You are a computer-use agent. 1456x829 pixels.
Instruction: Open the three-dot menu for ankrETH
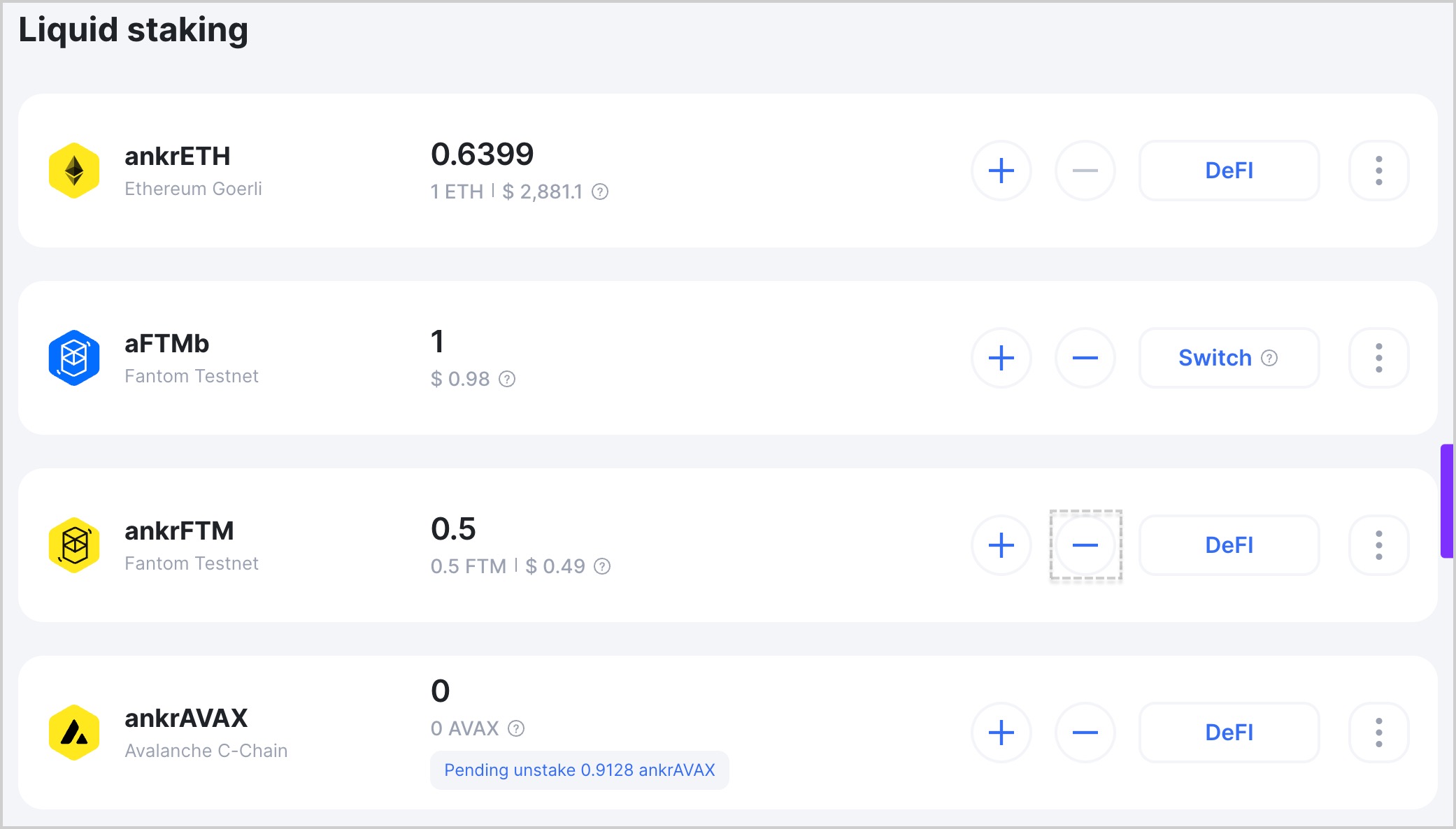(x=1378, y=171)
